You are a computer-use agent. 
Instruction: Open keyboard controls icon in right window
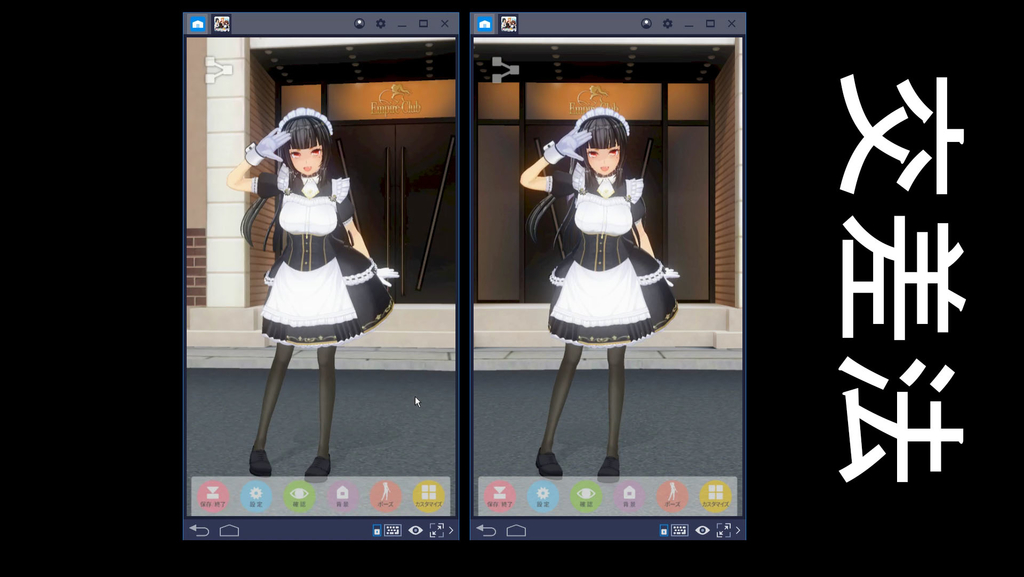[x=679, y=530]
